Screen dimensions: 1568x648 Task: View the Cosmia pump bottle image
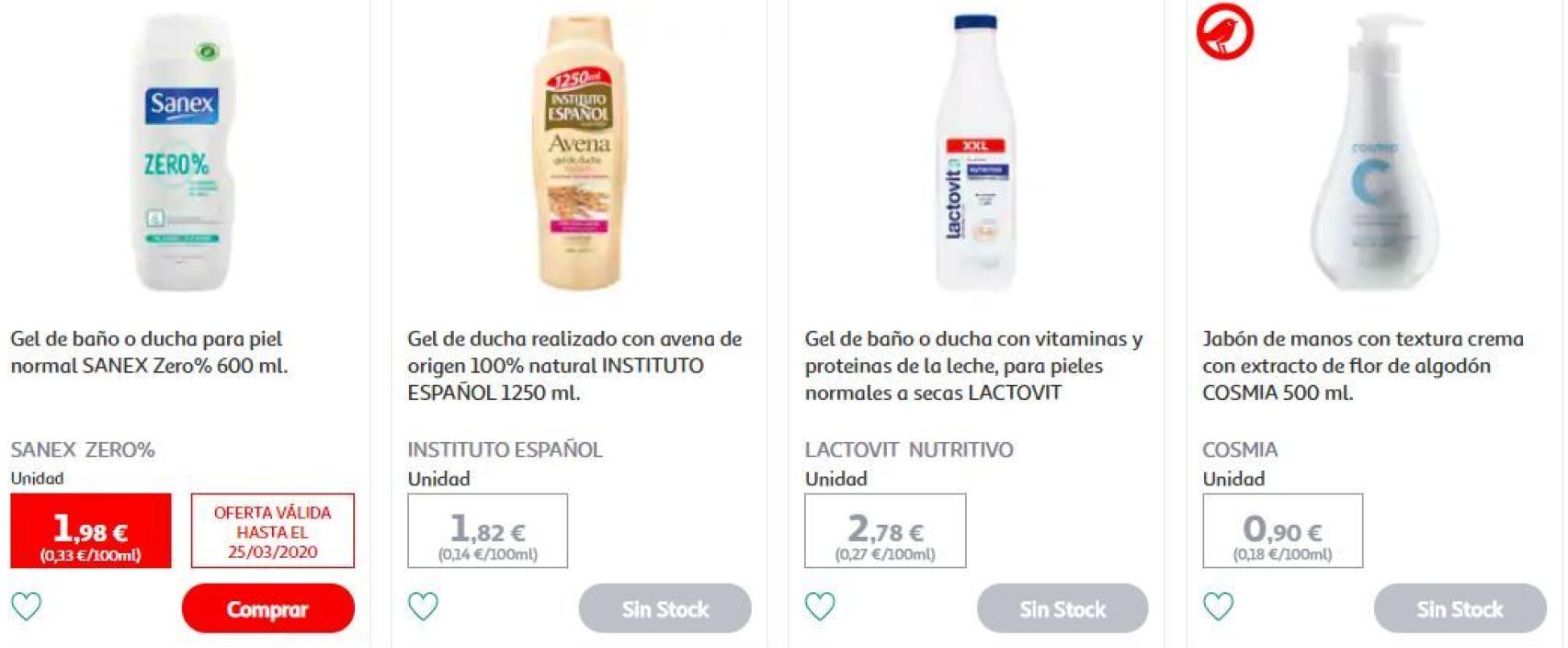tap(1374, 153)
